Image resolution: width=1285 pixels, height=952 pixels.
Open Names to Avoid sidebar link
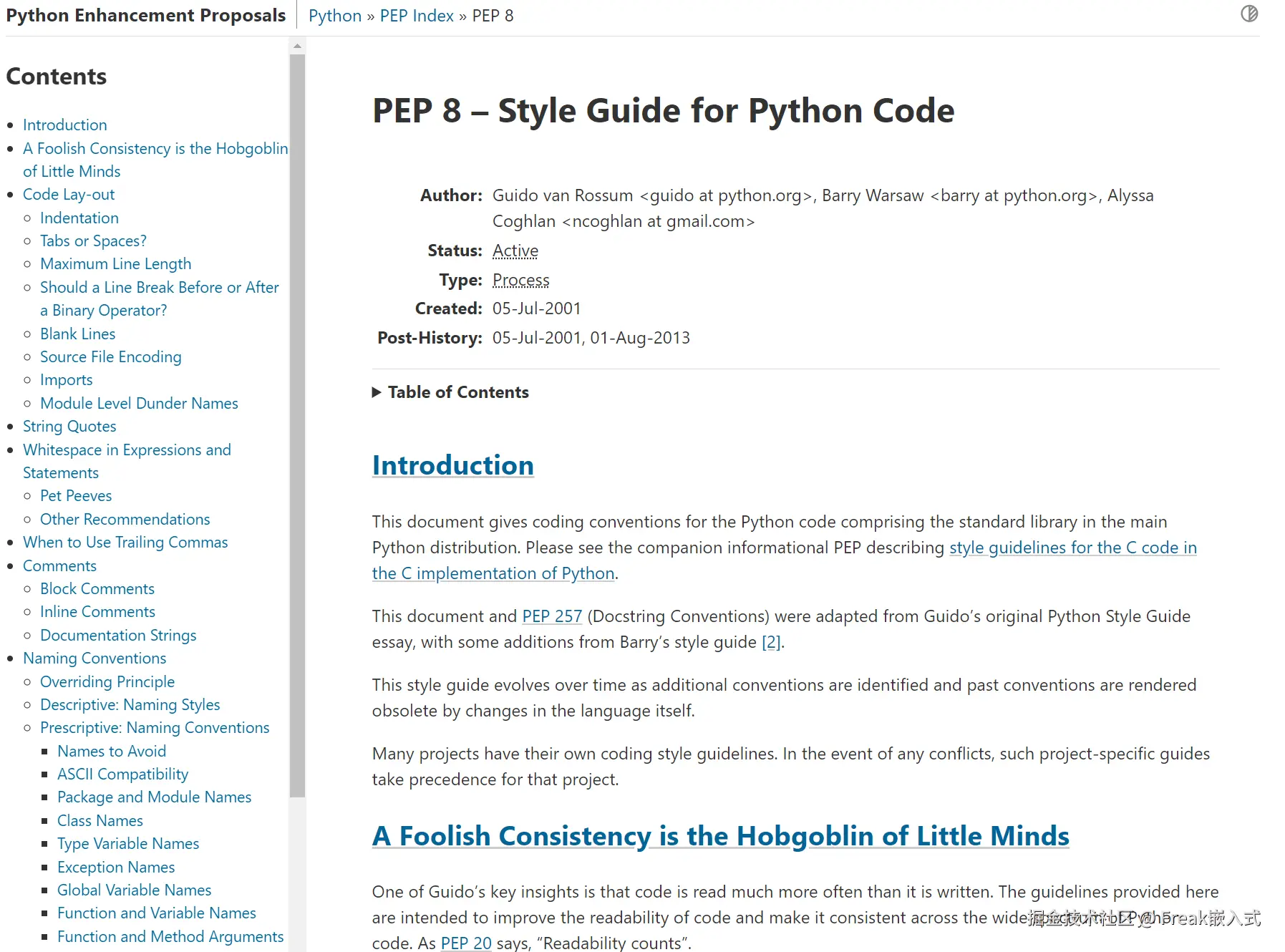[112, 751]
